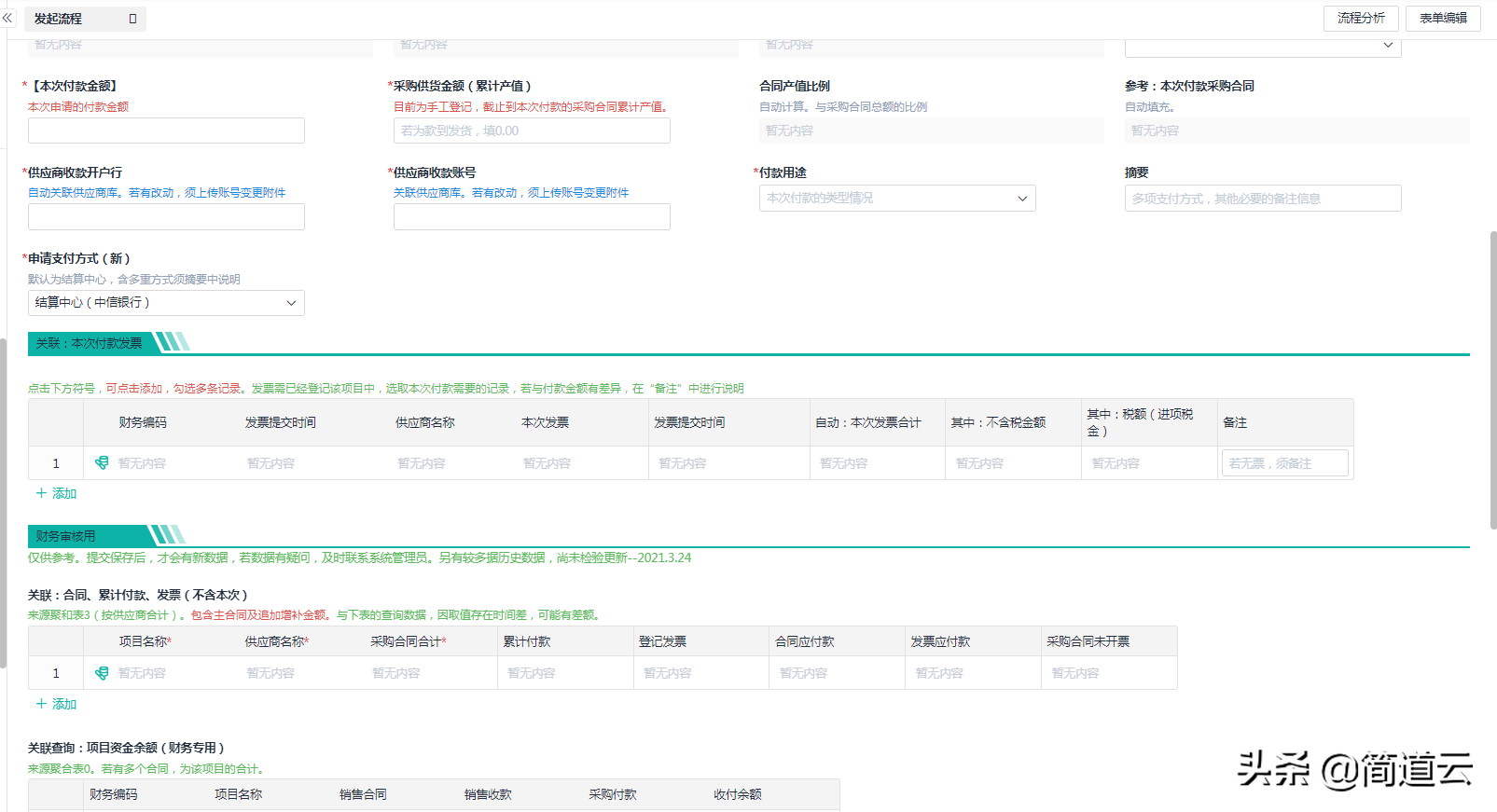
Task: Click 财务编码 header in invoice table
Action: pyautogui.click(x=143, y=422)
